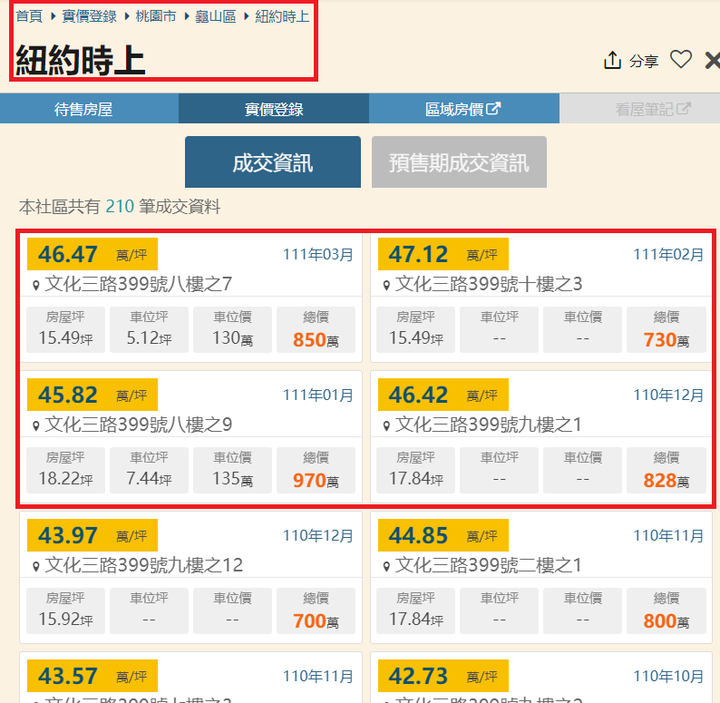Click address 文化三路399號八樓之7
Screen dimensions: 720x703
(138, 284)
